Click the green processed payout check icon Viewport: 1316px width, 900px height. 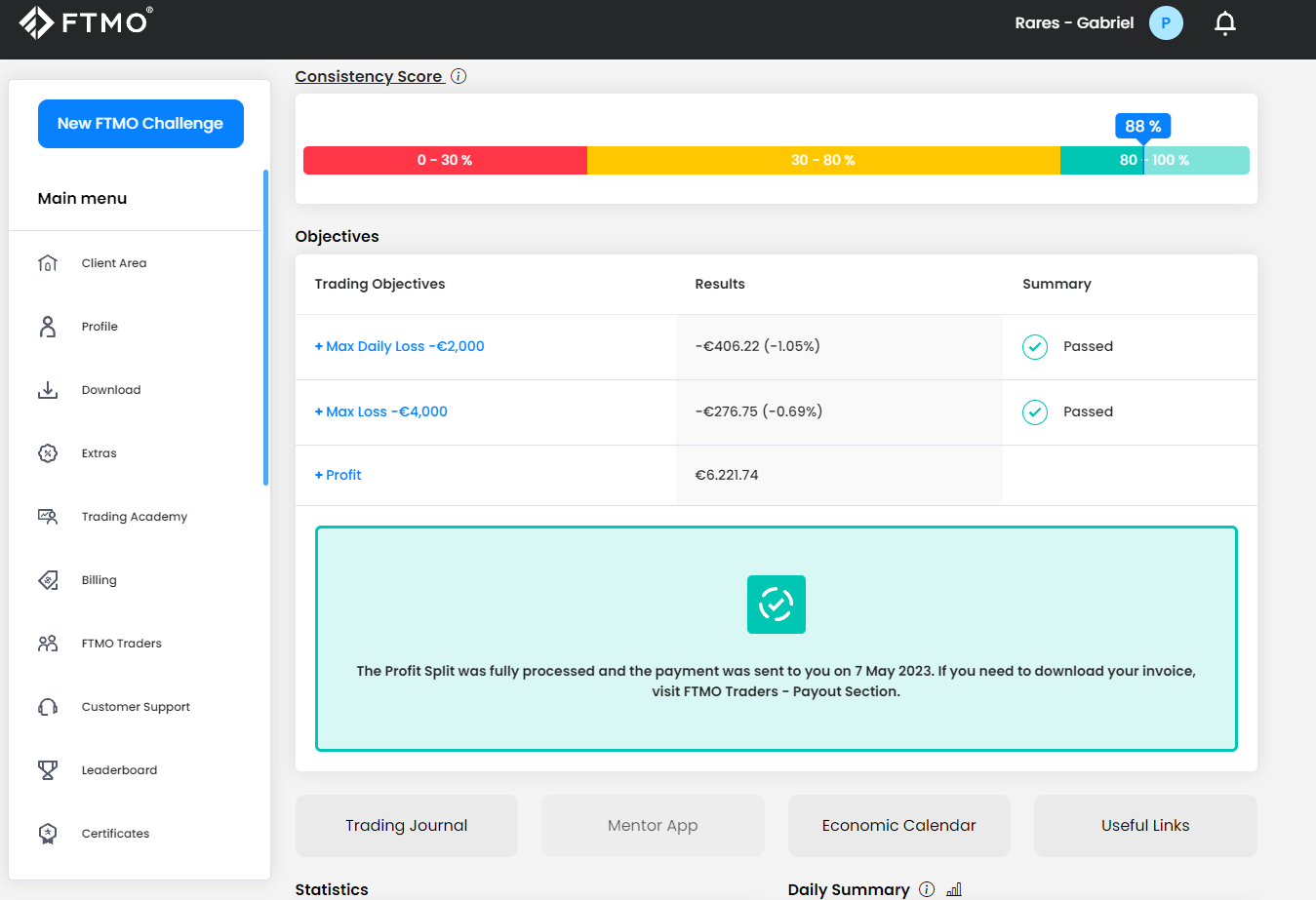pos(777,605)
